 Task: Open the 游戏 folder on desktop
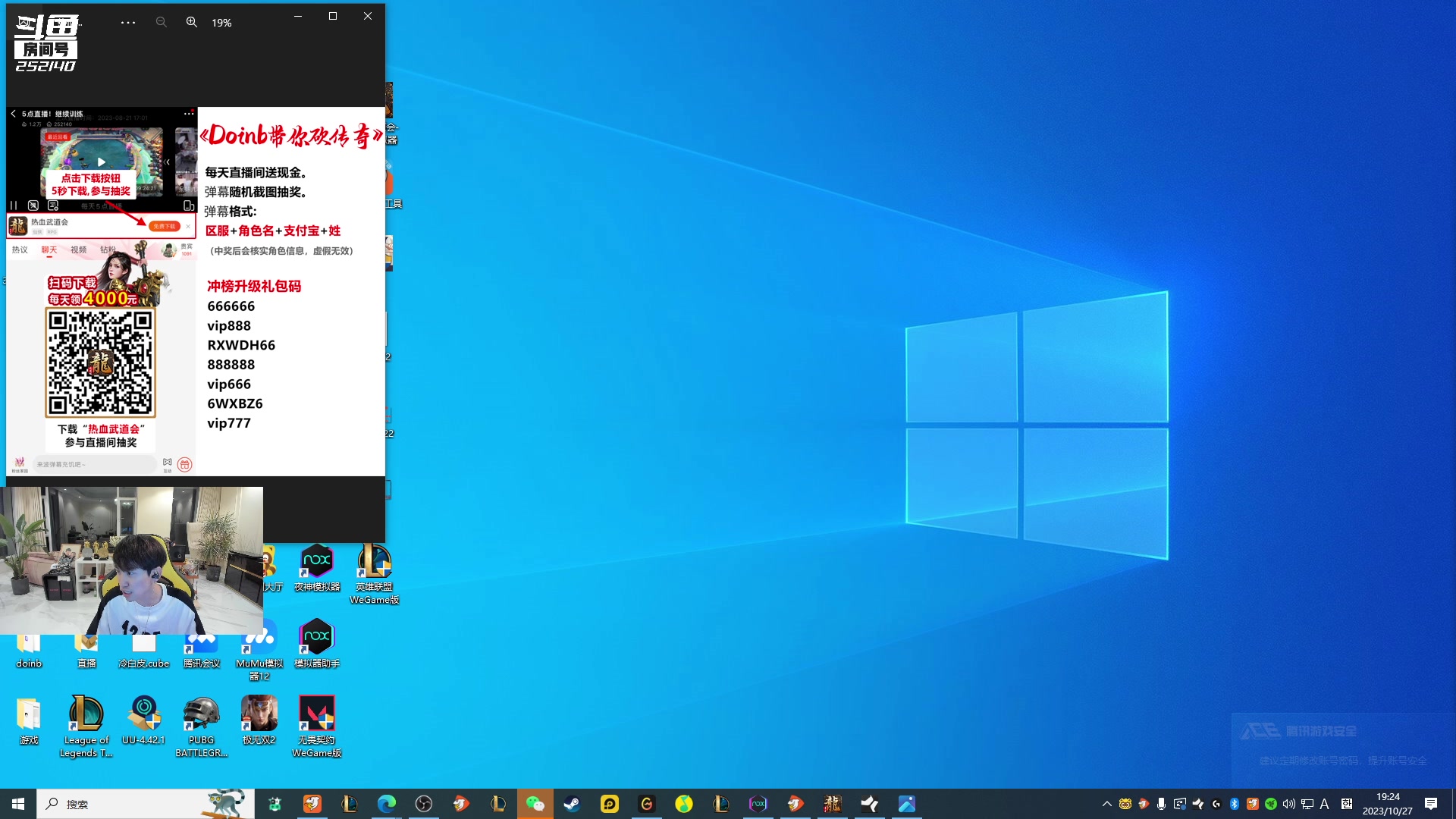[x=29, y=721]
